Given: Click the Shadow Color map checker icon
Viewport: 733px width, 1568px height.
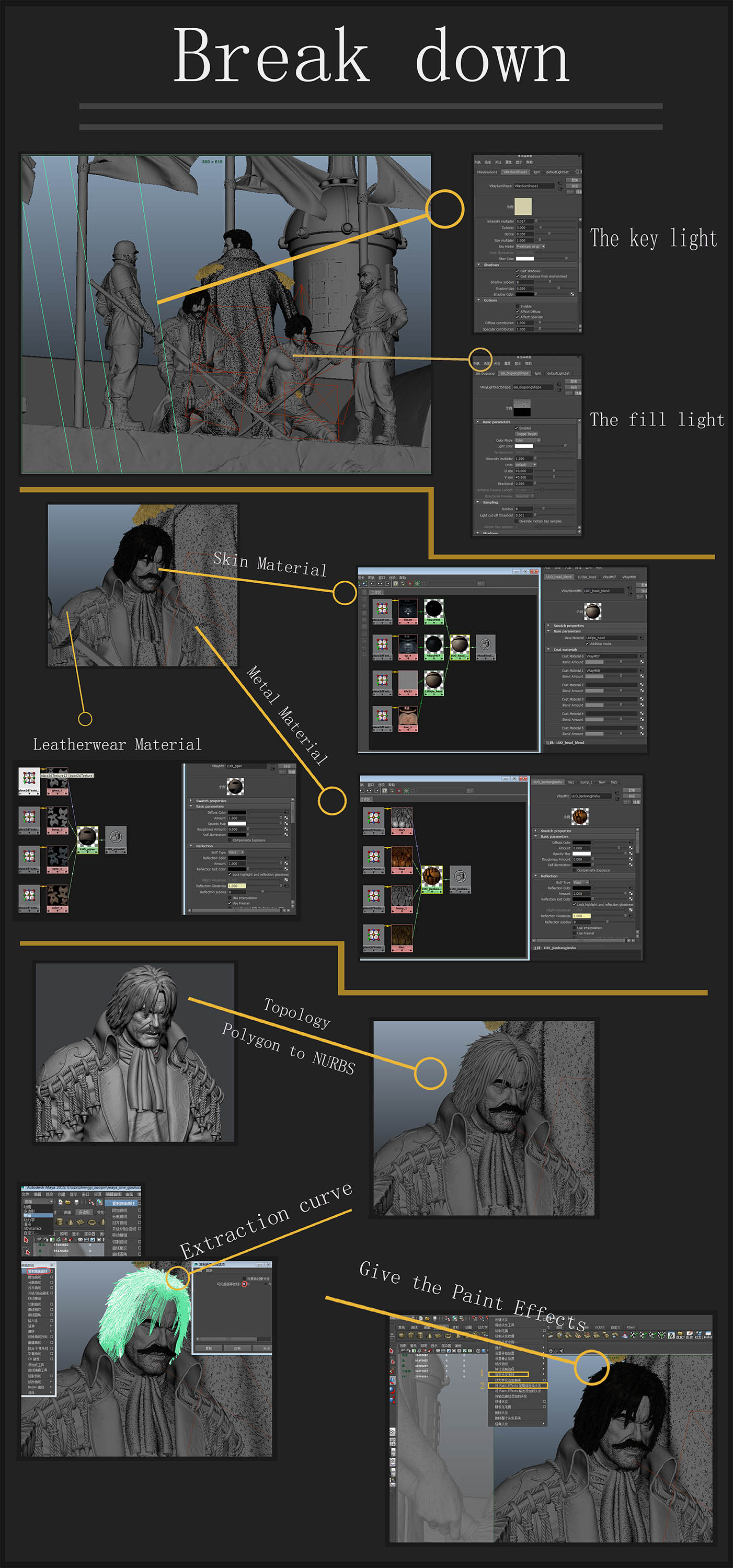Looking at the screenshot, I should coord(572,294).
